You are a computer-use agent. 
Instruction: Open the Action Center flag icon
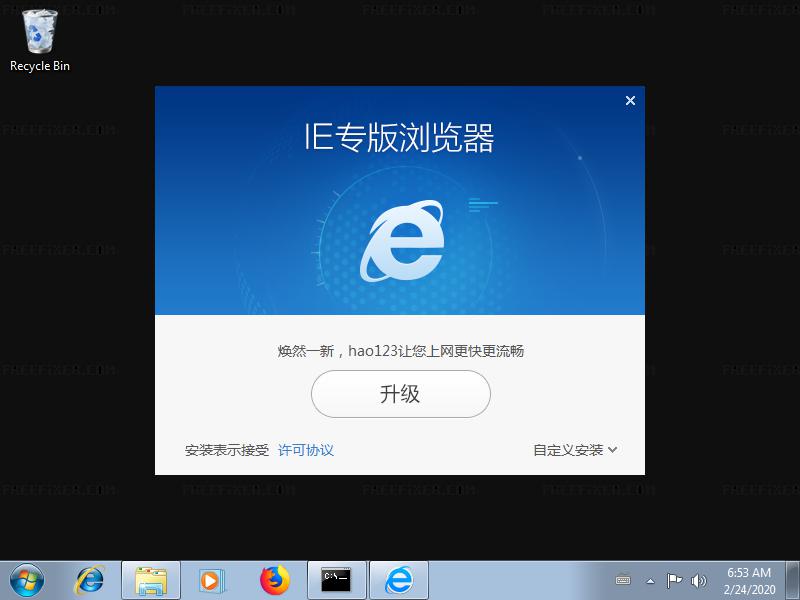point(674,581)
